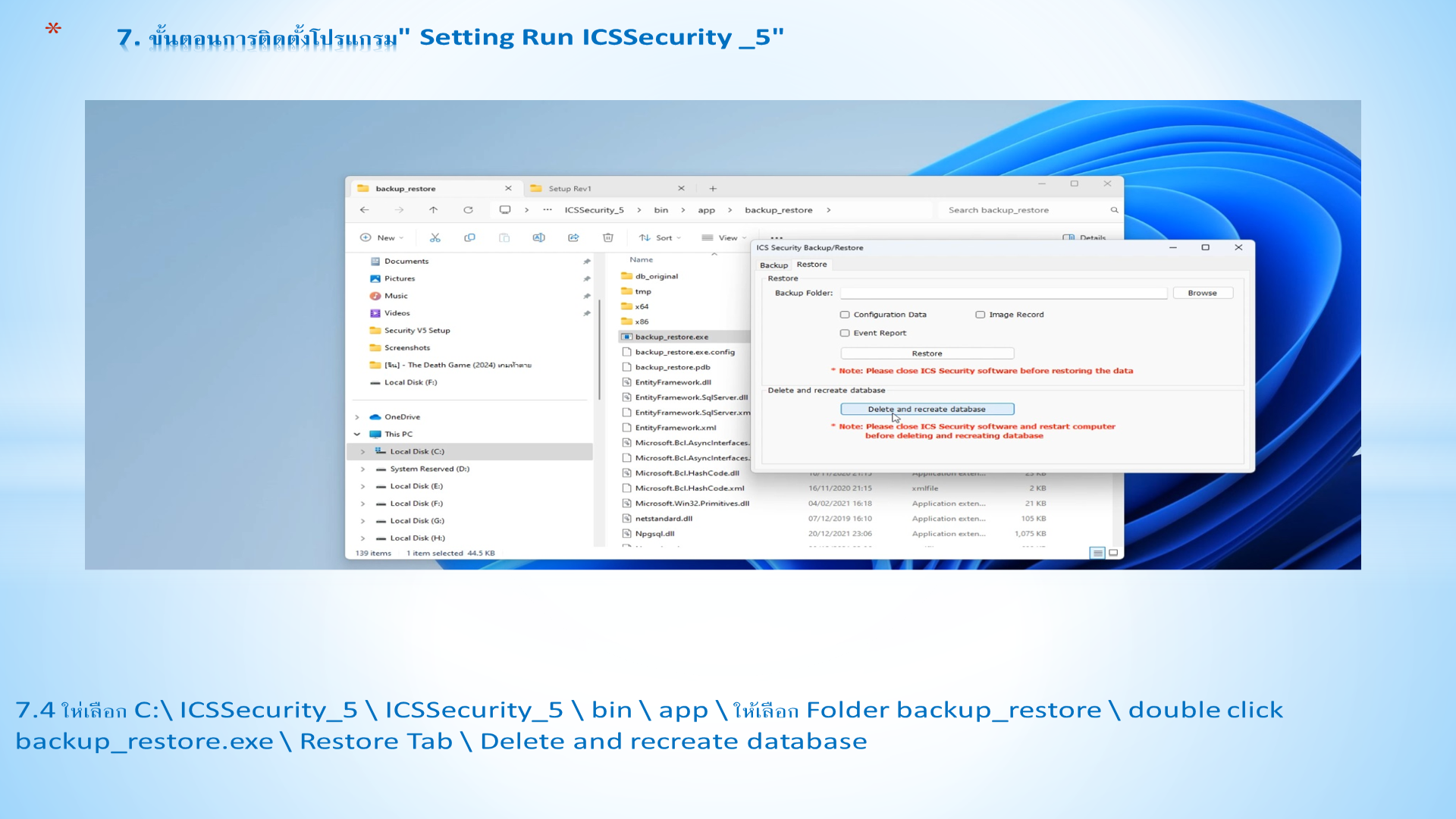Open the Sort dropdown
Screen dimensions: 1456x819
pos(660,237)
